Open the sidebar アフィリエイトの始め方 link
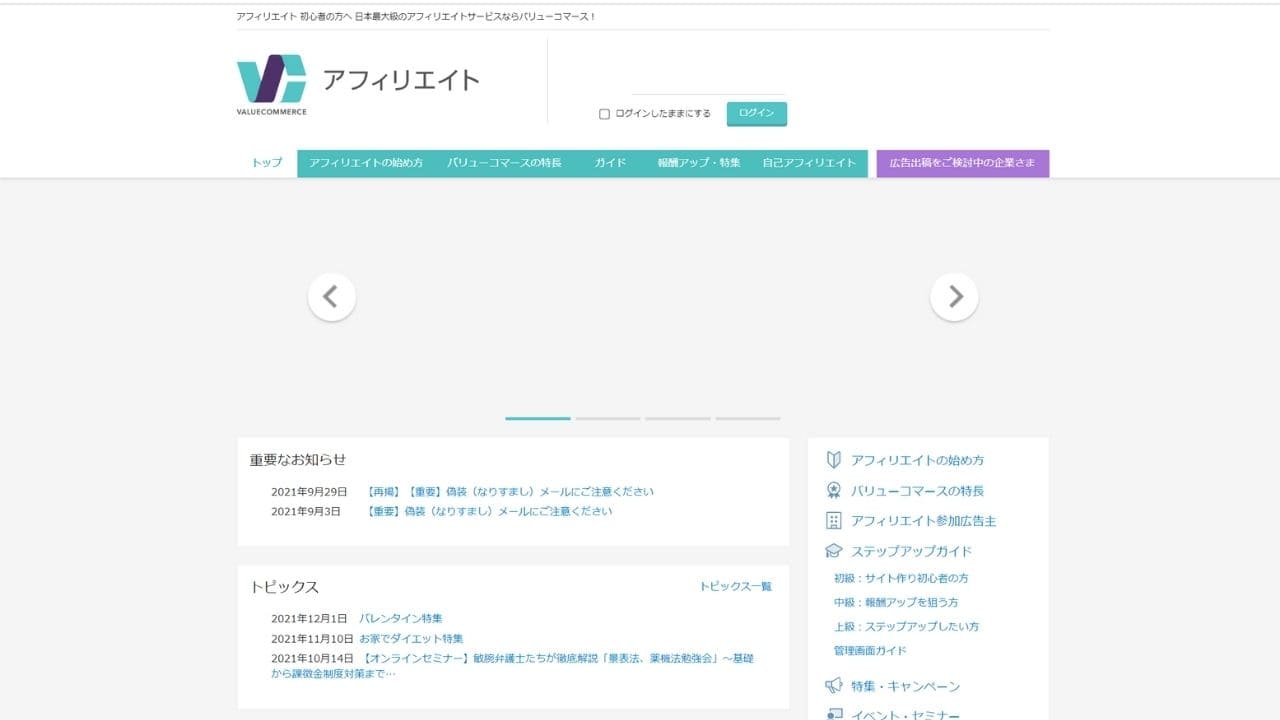This screenshot has width=1280, height=720. click(x=917, y=460)
